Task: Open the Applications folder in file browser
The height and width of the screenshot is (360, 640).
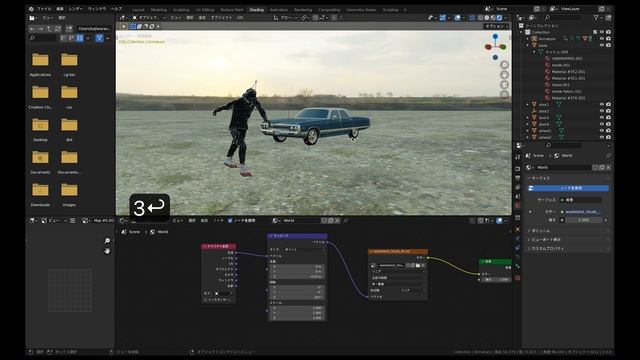Action: point(40,64)
